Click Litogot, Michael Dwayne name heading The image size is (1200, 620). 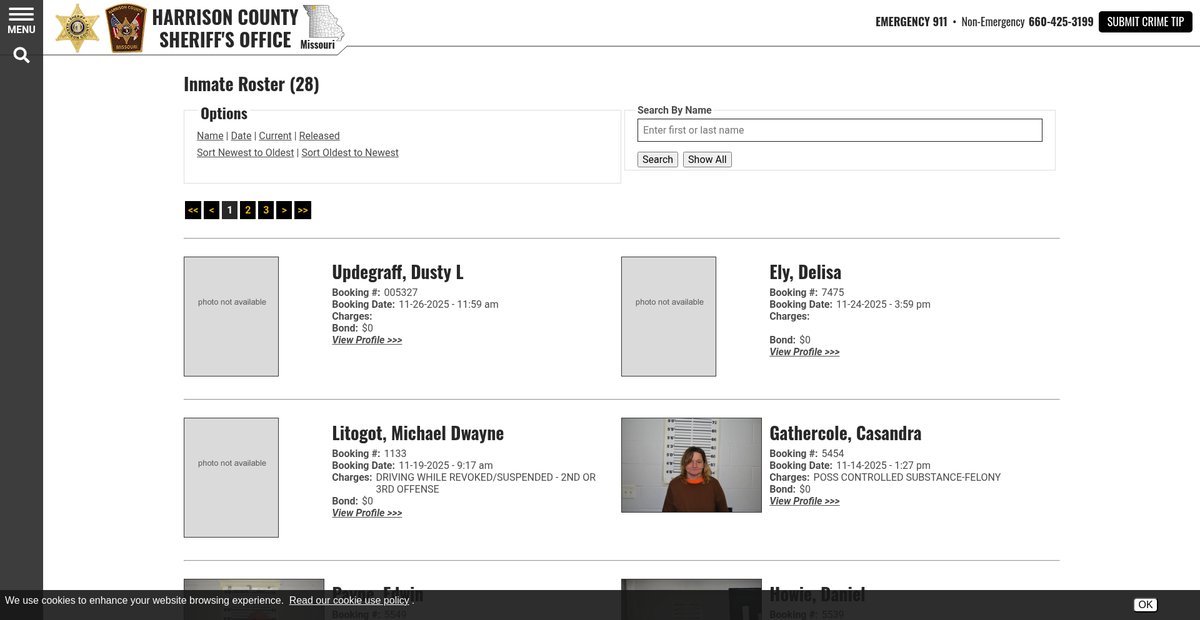(x=418, y=433)
